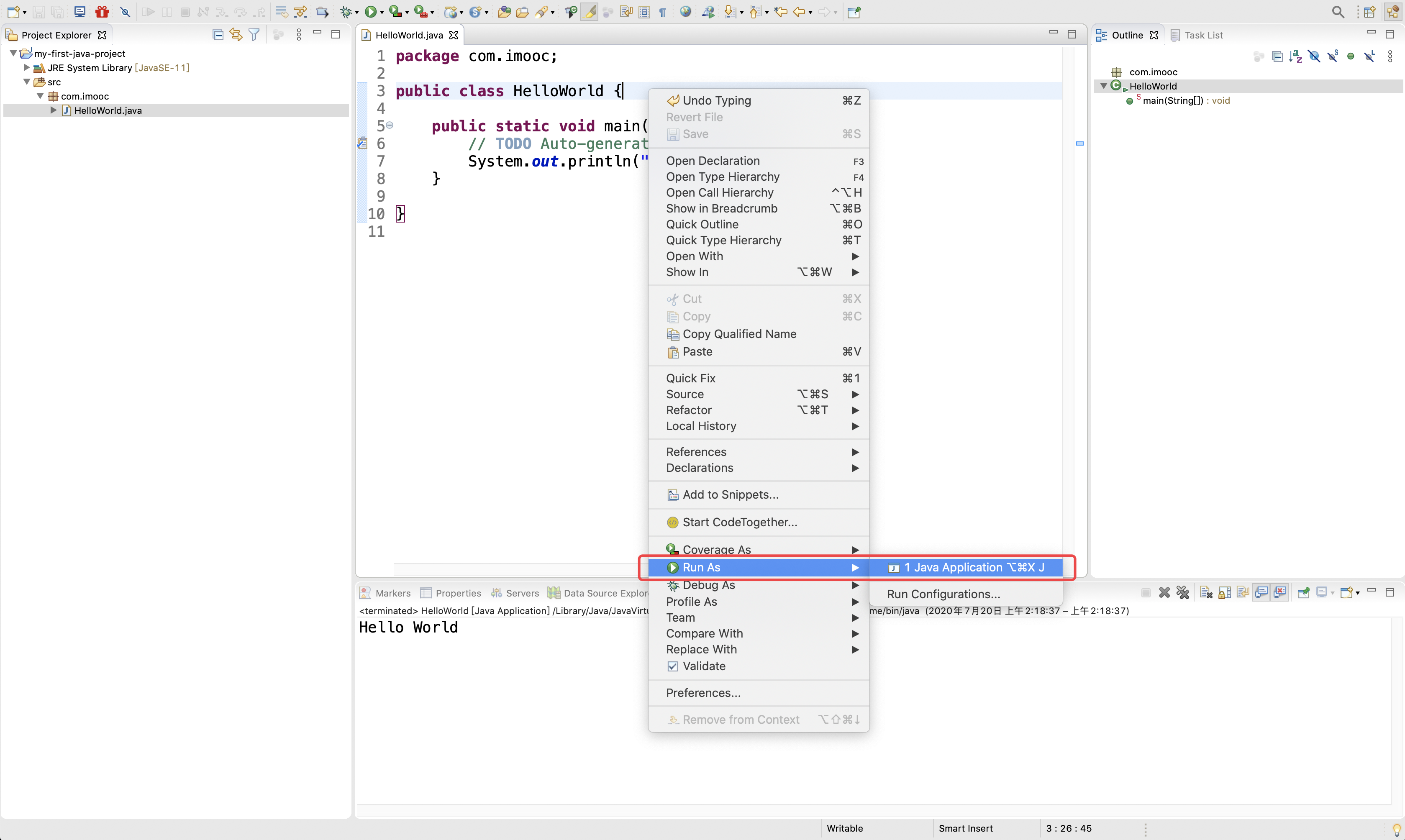Viewport: 1405px width, 840px height.
Task: Click the Clear Console icon
Action: (x=1206, y=593)
